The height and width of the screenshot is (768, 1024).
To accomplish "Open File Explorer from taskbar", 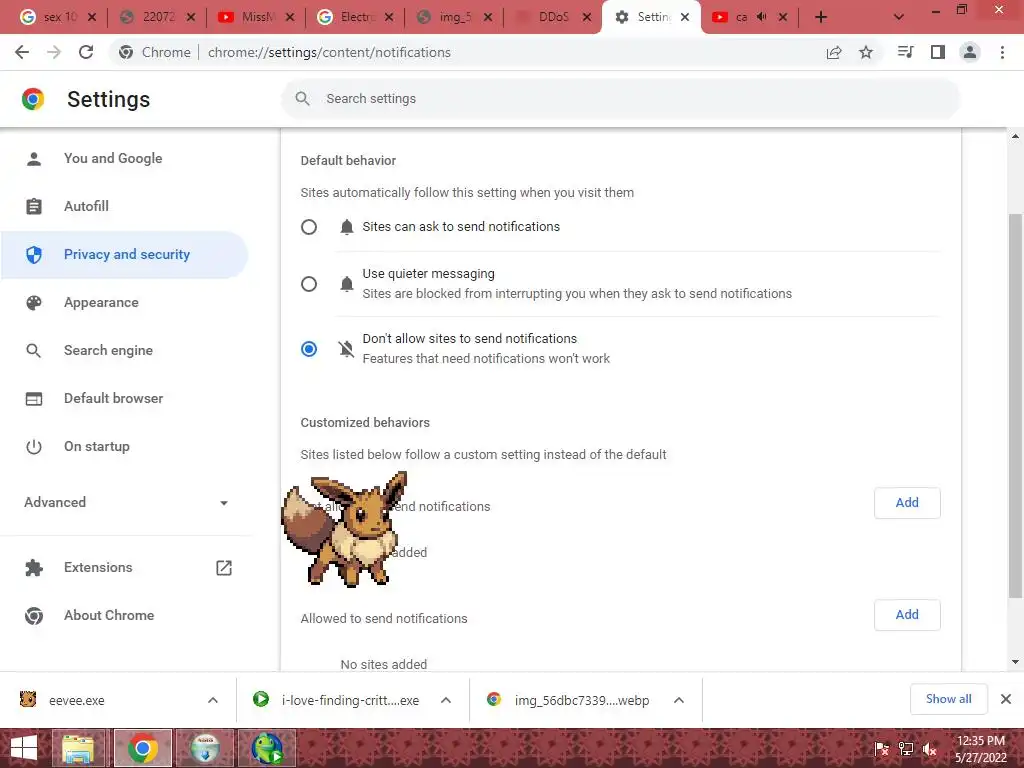I will [78, 748].
